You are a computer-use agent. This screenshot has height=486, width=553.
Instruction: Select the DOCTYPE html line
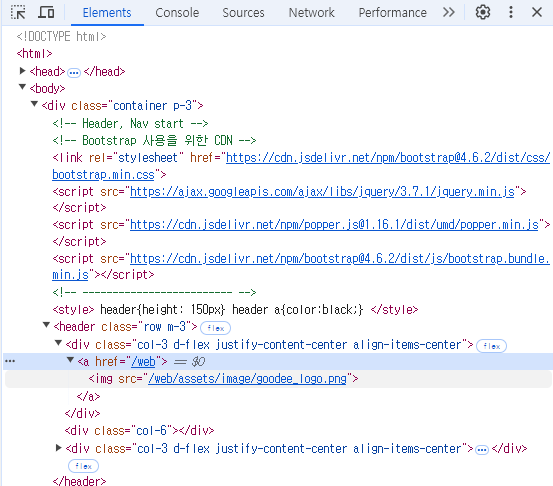point(61,36)
